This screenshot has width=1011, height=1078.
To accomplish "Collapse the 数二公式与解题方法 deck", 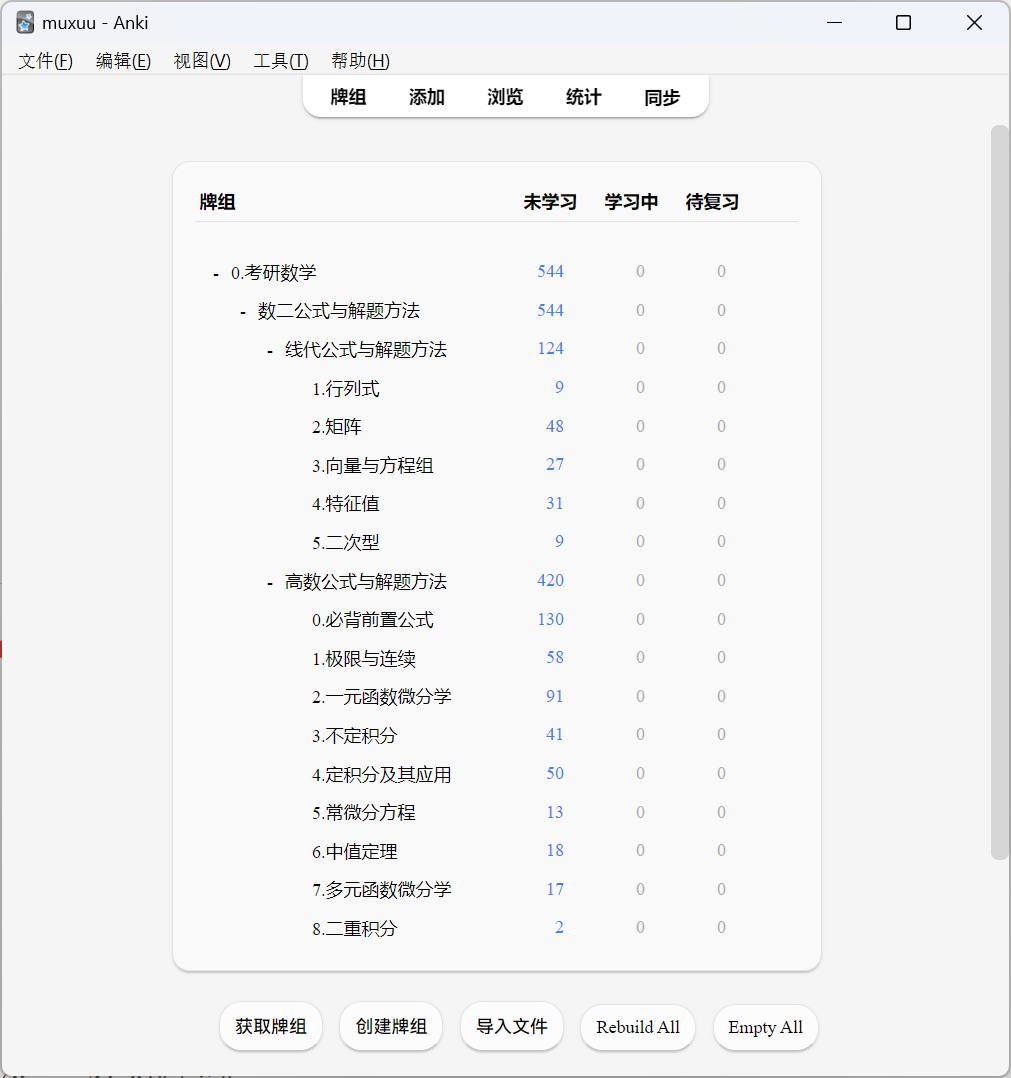I will point(243,313).
